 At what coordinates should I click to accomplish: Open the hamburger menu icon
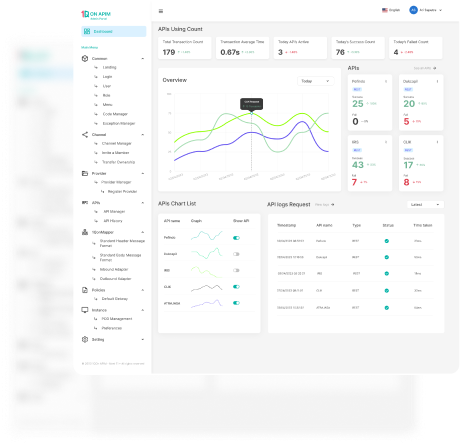[161, 11]
